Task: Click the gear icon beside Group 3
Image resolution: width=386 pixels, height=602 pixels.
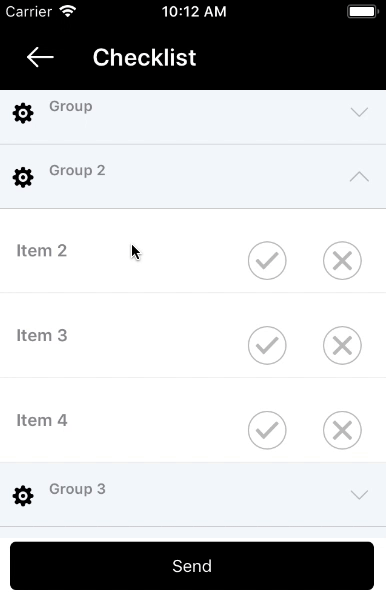Action: (23, 496)
